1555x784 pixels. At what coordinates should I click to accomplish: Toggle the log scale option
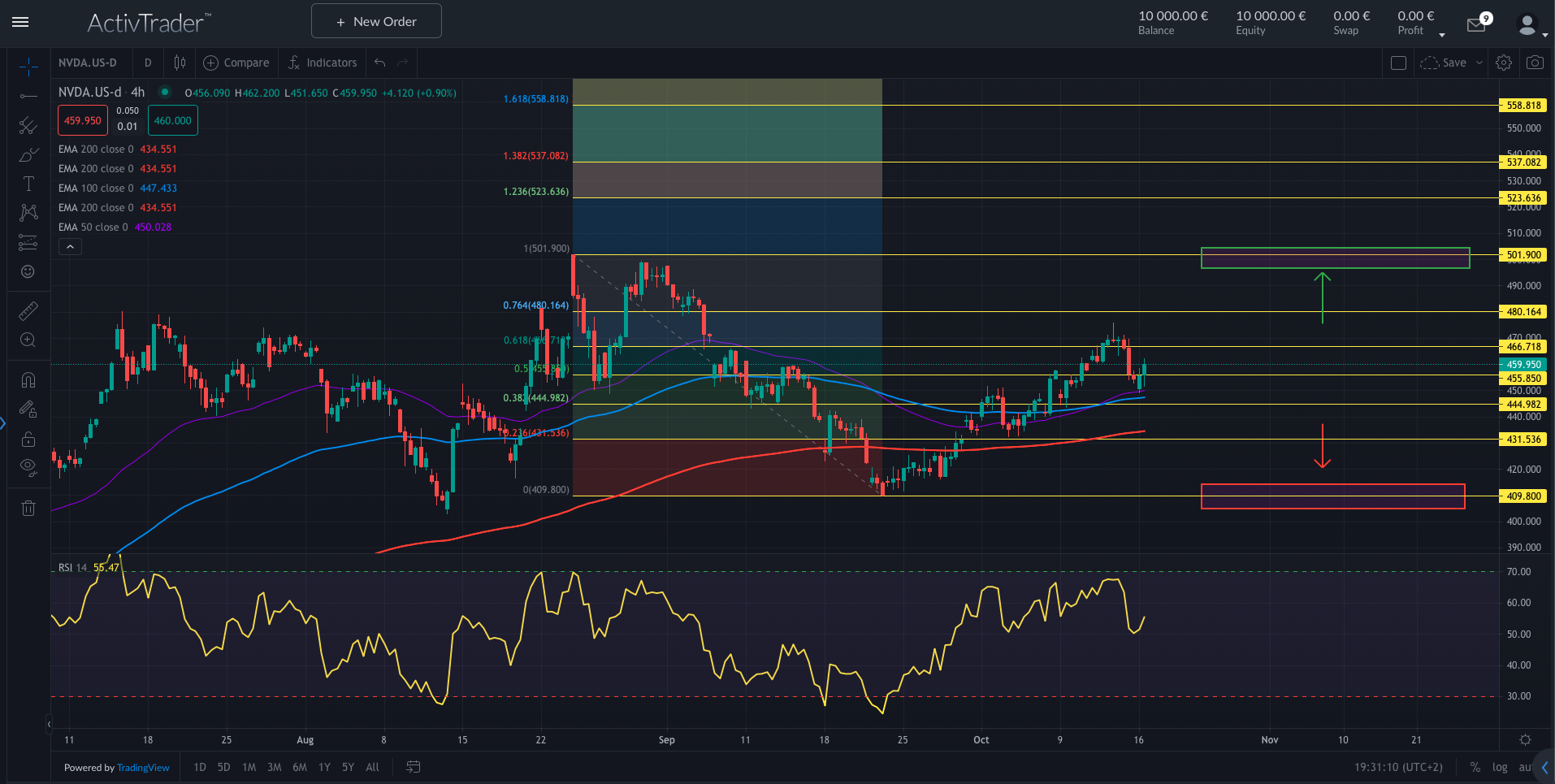tap(1500, 767)
